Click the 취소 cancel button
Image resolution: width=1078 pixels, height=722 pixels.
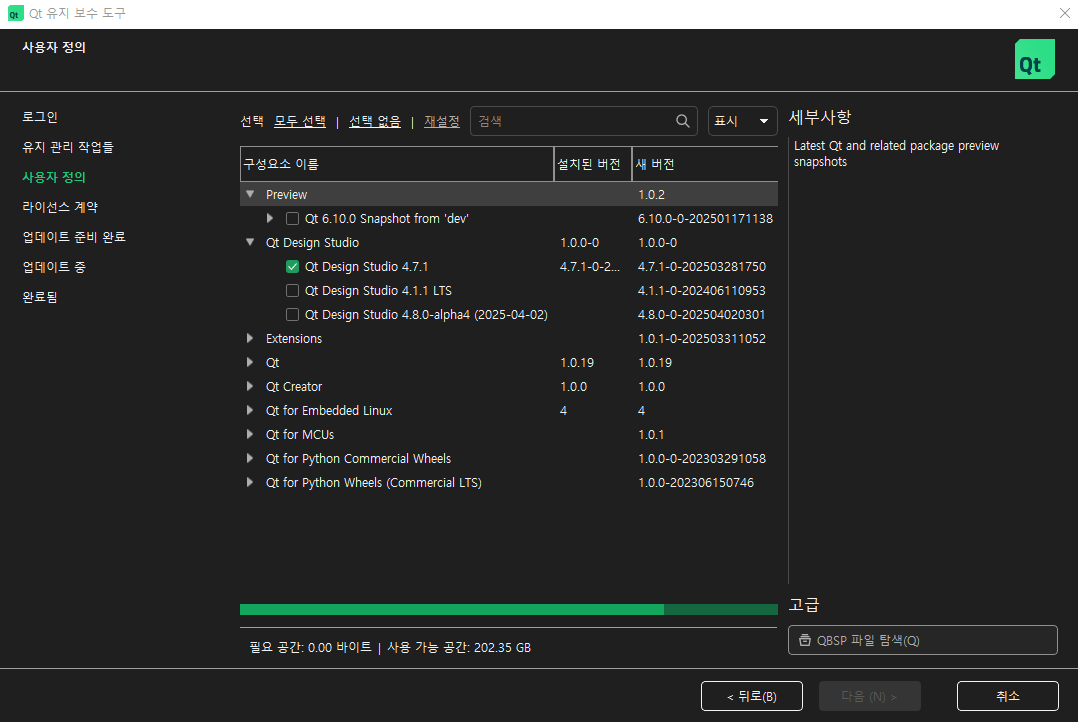[x=1007, y=697]
